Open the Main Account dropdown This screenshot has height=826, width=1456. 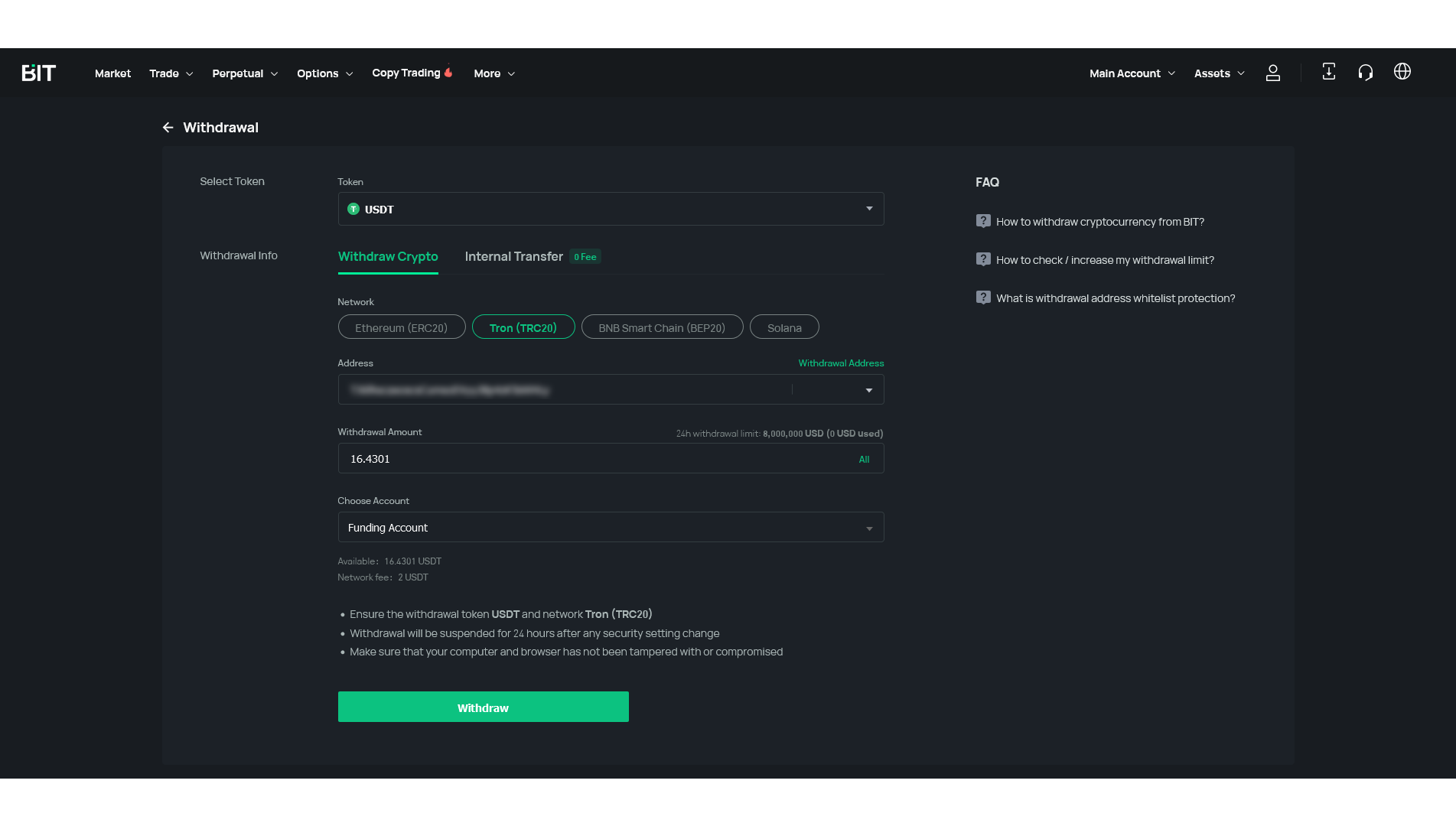click(1132, 73)
